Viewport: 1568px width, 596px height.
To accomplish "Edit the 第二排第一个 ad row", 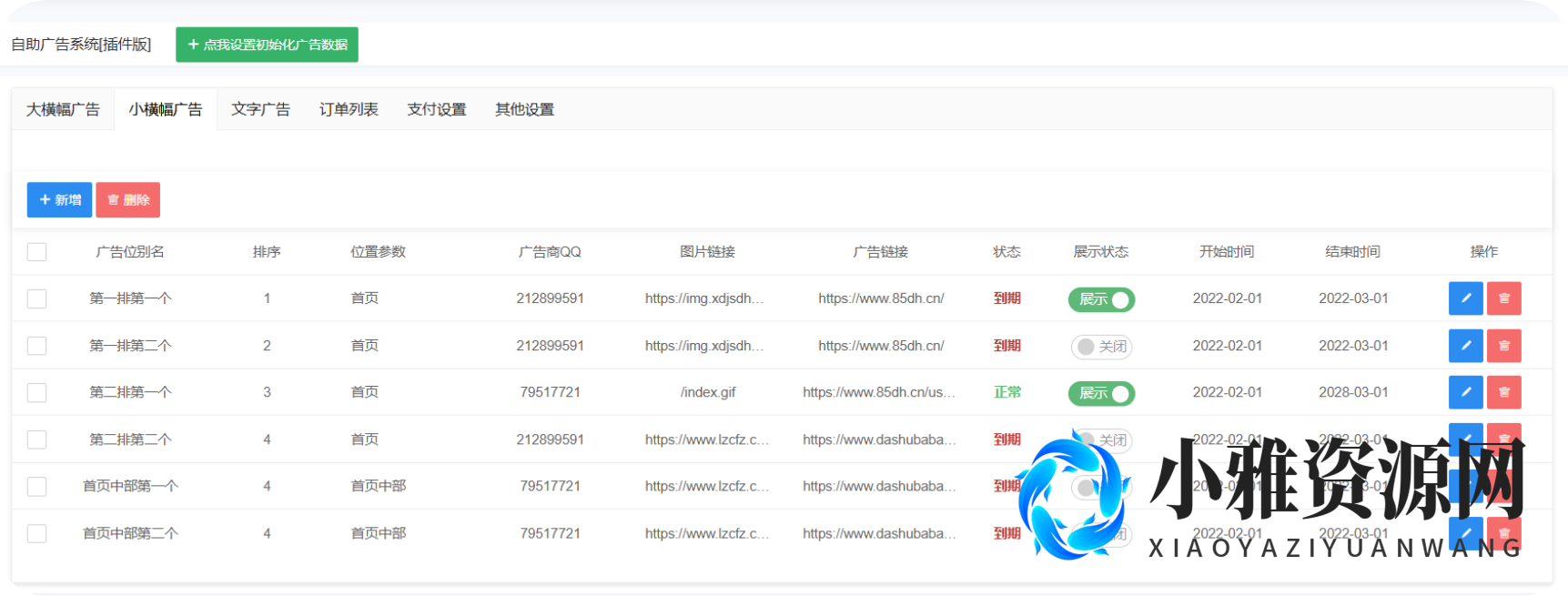I will [1465, 392].
